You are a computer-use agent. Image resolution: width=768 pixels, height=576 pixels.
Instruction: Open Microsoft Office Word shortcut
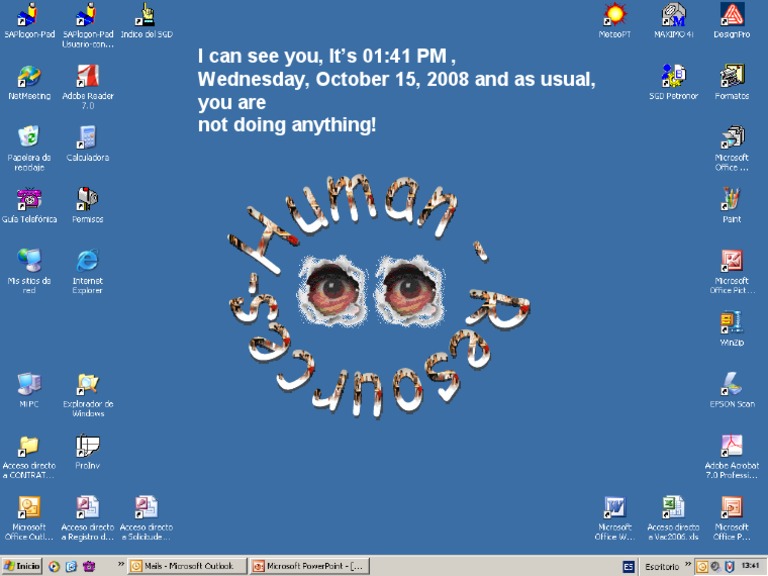click(615, 518)
